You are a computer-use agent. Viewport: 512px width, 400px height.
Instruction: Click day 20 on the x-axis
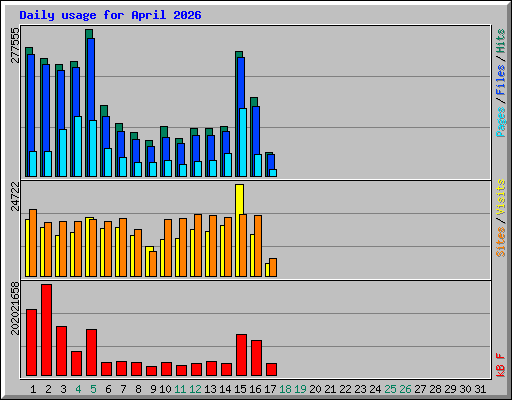click(315, 389)
